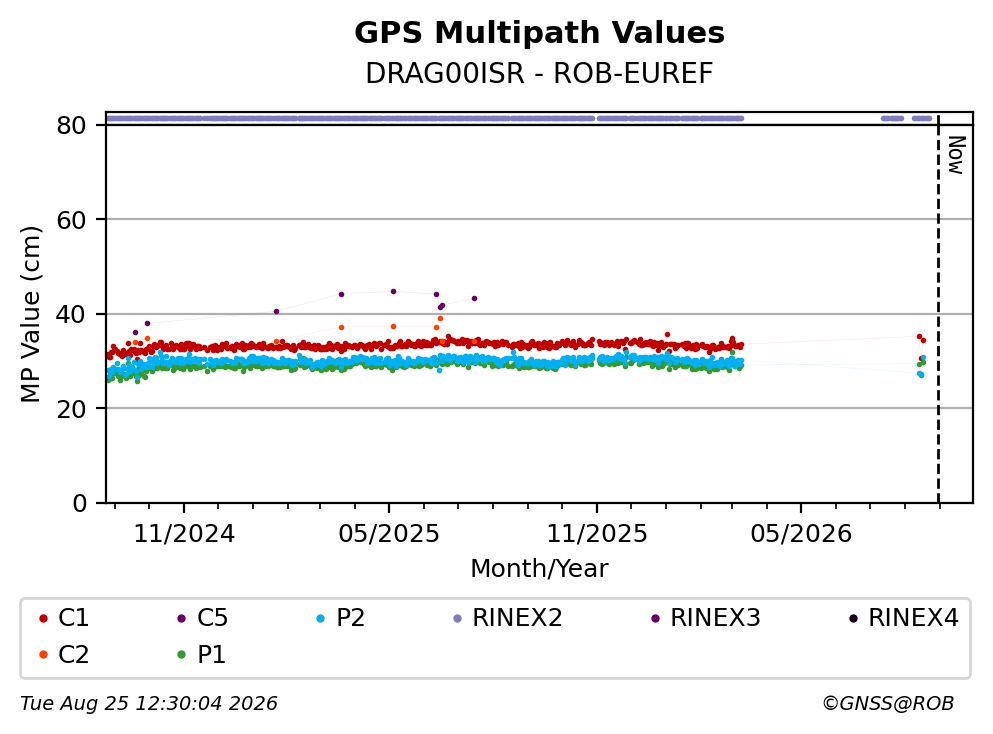Click the 60 y-axis tick label
The image size is (993, 734).
(x=71, y=220)
